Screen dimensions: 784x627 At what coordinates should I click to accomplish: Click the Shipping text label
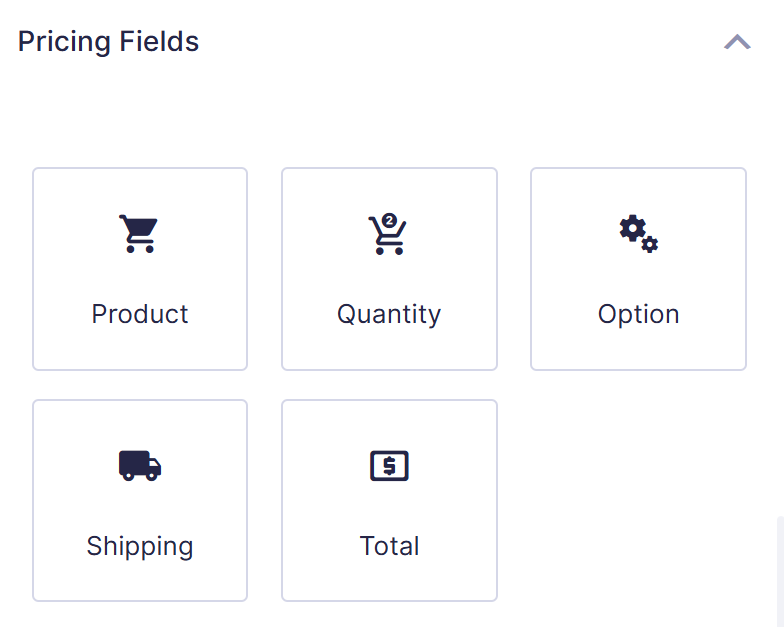click(x=140, y=546)
